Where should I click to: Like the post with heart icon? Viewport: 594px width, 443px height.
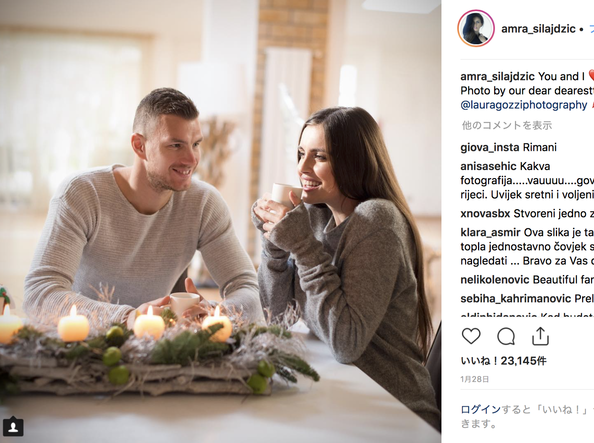pos(471,336)
